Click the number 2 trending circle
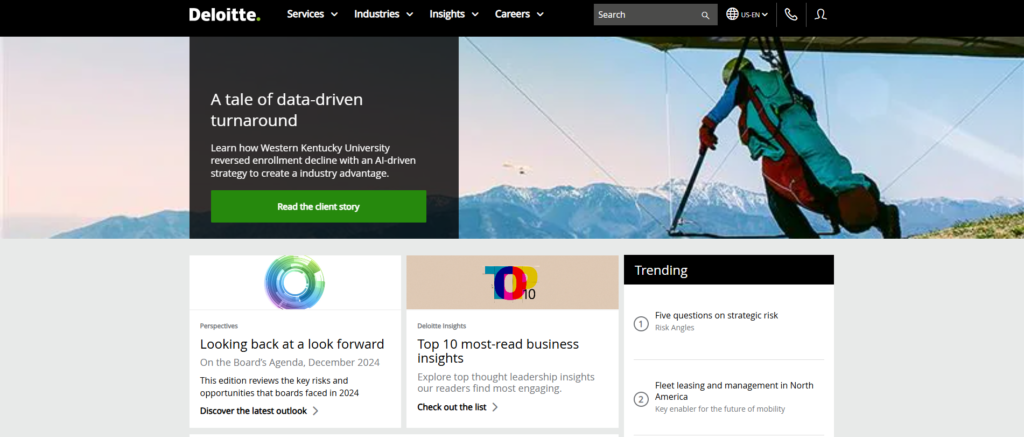1024x437 pixels. (x=641, y=399)
